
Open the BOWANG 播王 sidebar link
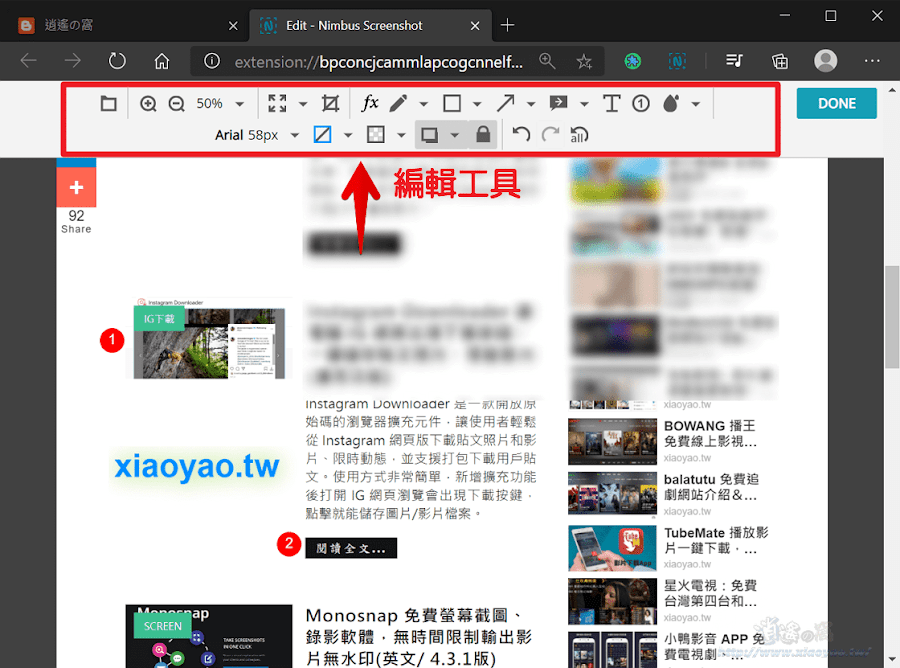click(x=711, y=433)
